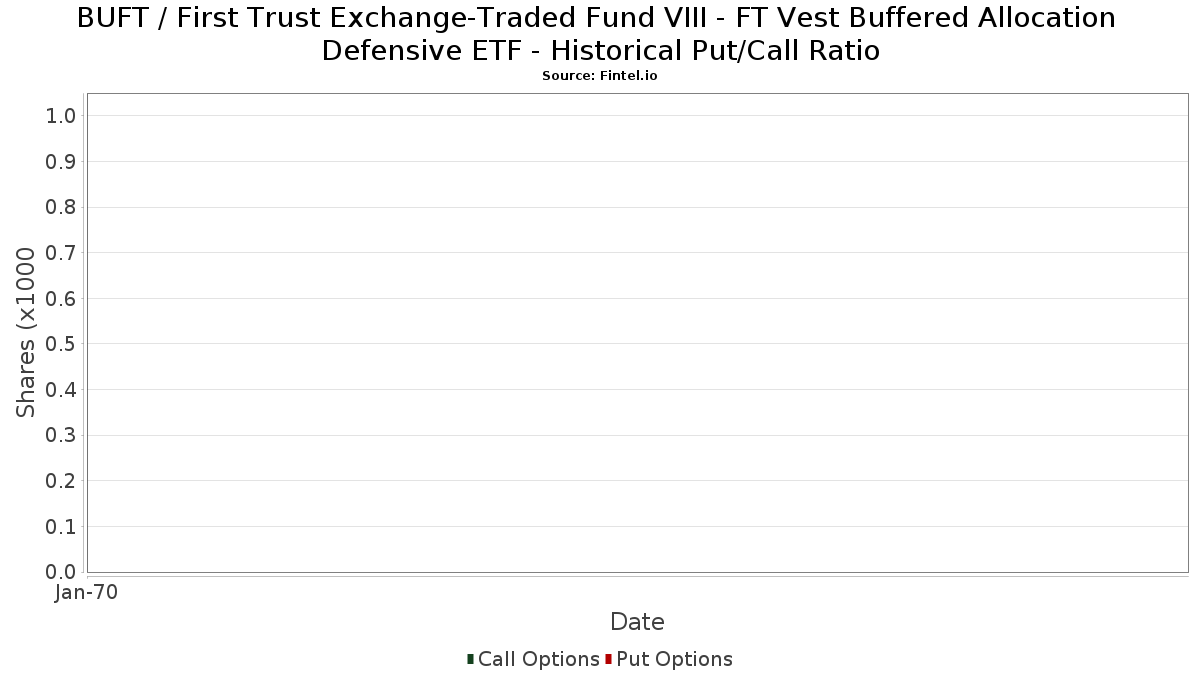1200x675 pixels.
Task: Click the 0.9 y-axis label
Action: coord(61,162)
